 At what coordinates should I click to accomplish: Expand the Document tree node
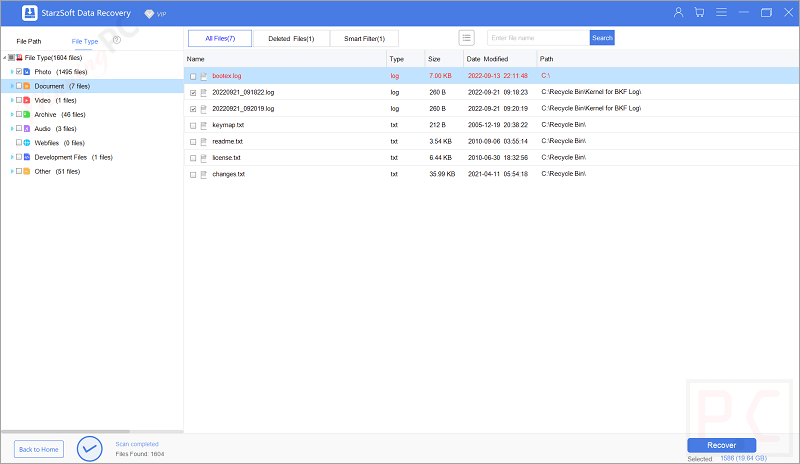12,86
